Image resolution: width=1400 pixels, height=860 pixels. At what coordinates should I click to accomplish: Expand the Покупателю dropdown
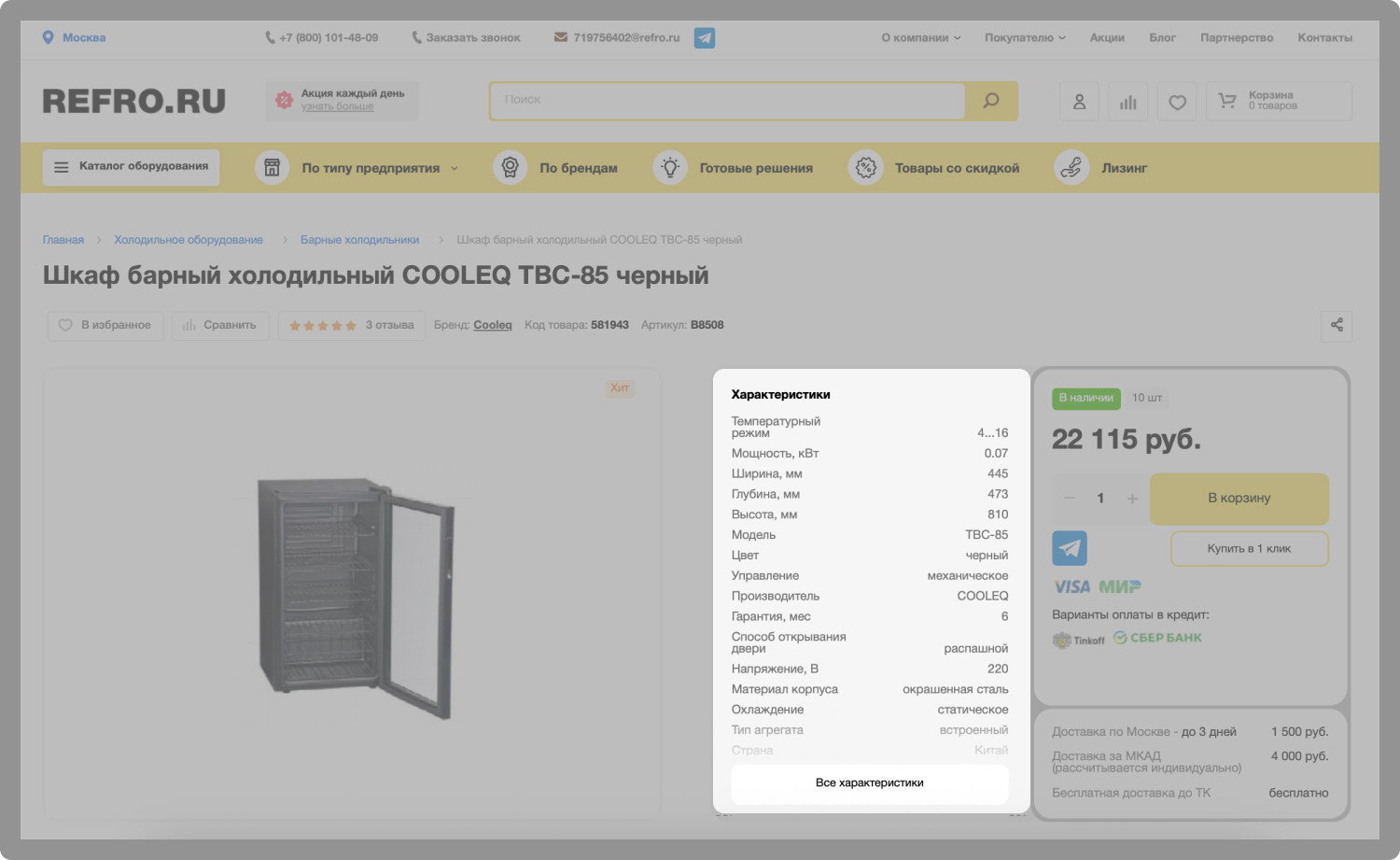point(1025,38)
